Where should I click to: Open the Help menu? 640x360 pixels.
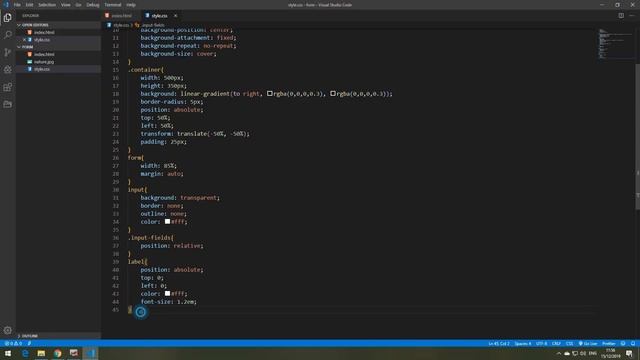point(131,5)
